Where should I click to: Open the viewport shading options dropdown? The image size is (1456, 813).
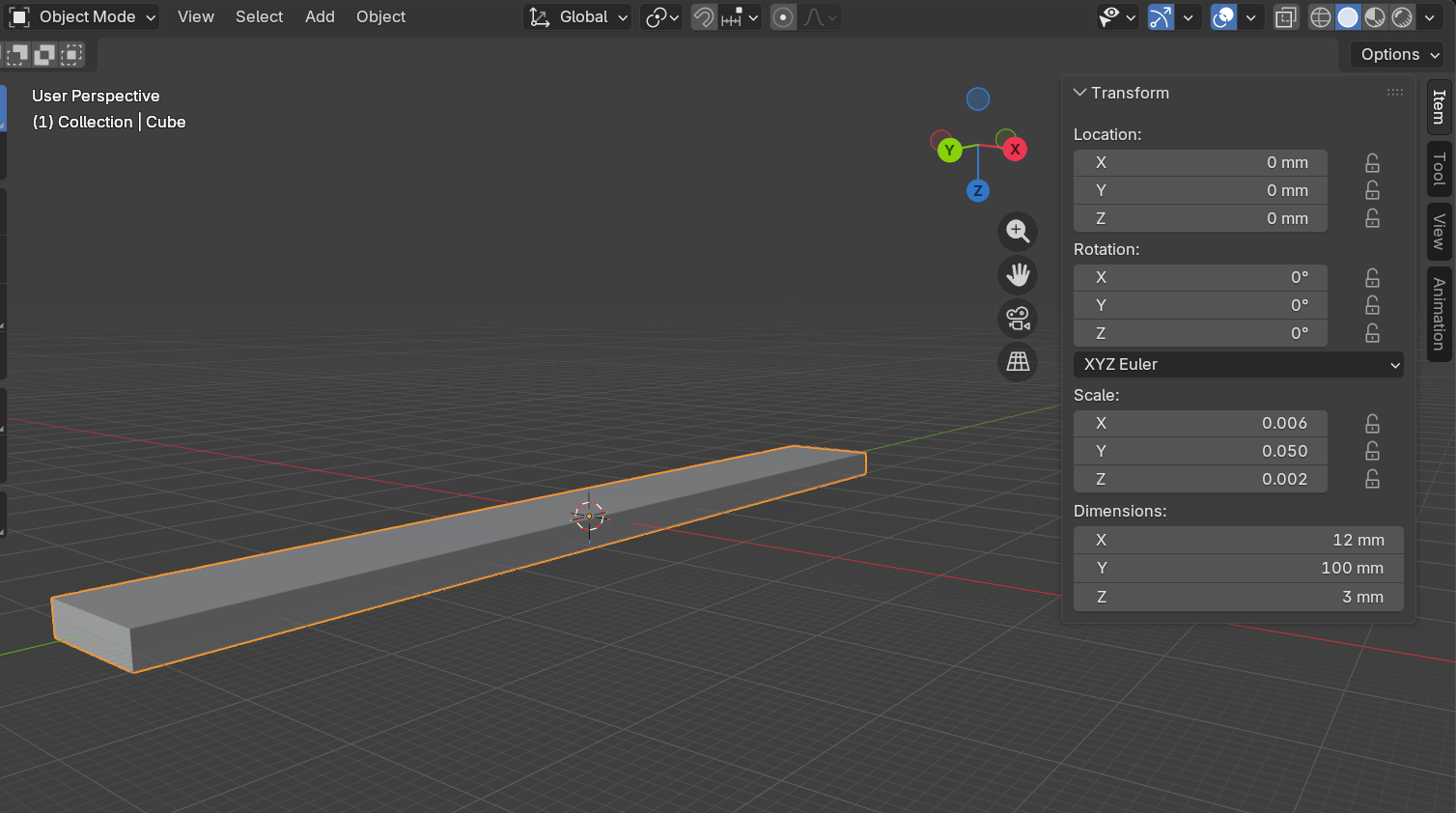[x=1430, y=17]
